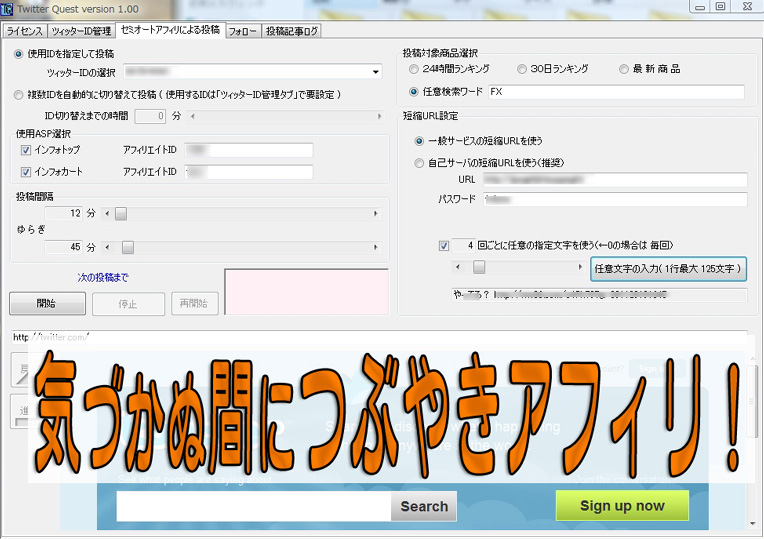Select 使用IDを指定して投稿 radio button
The height and width of the screenshot is (539, 764).
(19, 54)
